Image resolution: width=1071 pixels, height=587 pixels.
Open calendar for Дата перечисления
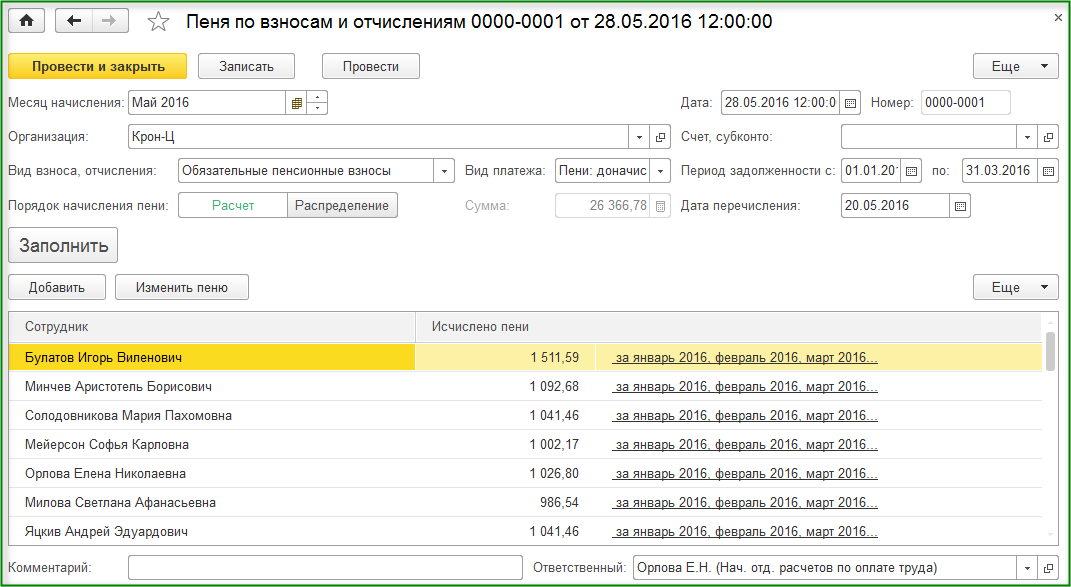point(960,206)
